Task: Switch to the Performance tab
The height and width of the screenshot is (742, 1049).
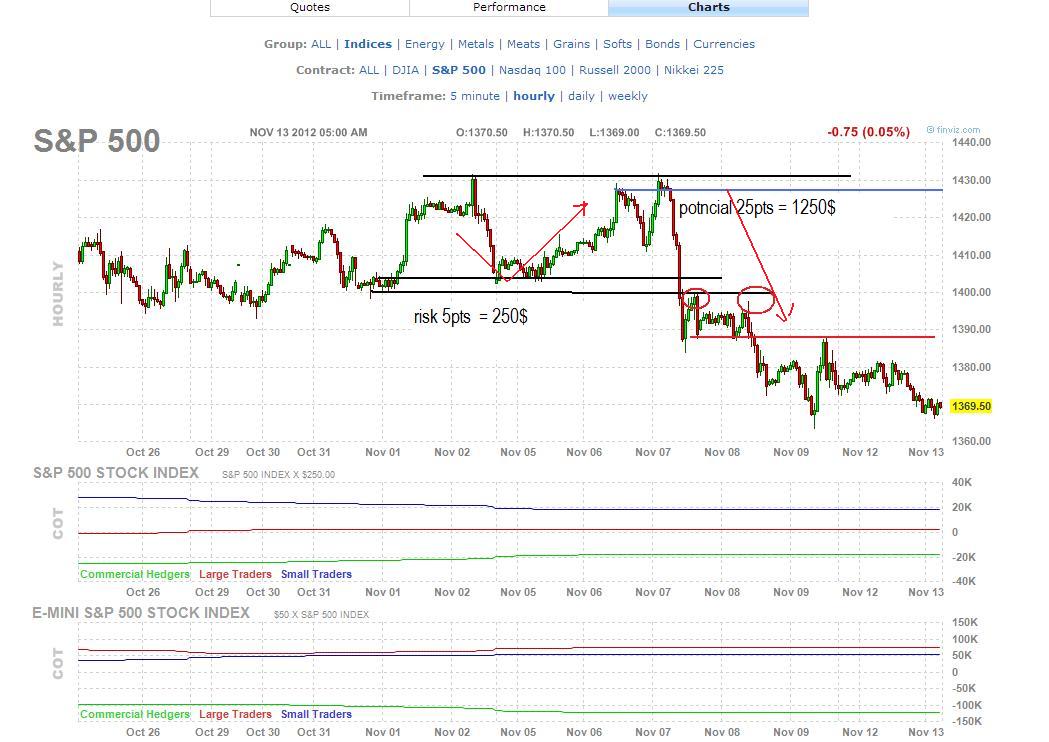Action: [509, 7]
